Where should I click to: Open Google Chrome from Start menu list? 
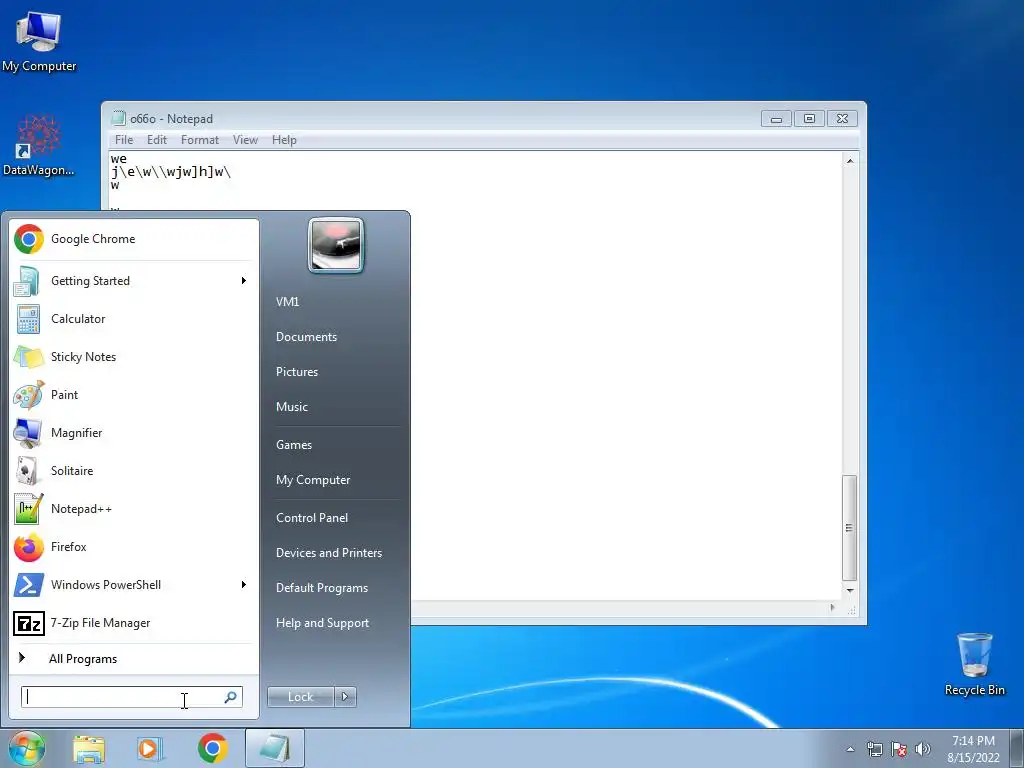134,239
